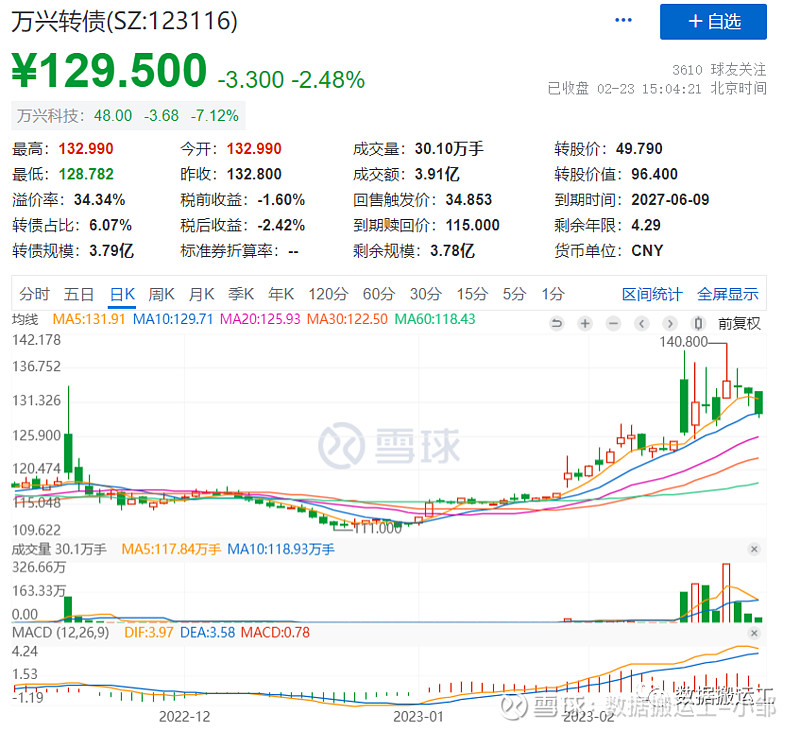Screen dimensions: 800x731
Task: Select the 年K chart tab
Action: pos(281,294)
